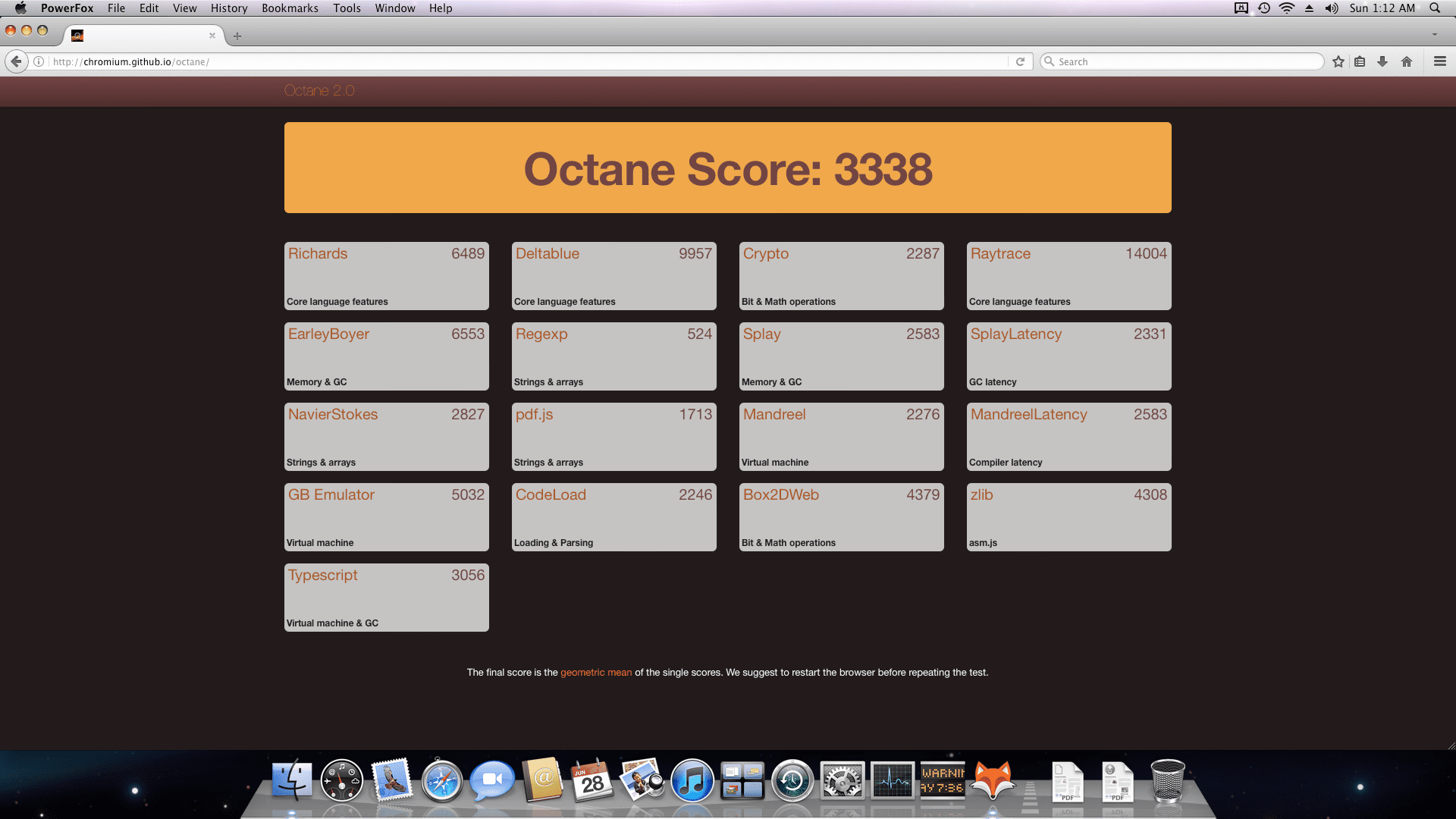Click the menu bar clock Sun 1:12 AM
Viewport: 1456px width, 819px height.
coord(1382,8)
